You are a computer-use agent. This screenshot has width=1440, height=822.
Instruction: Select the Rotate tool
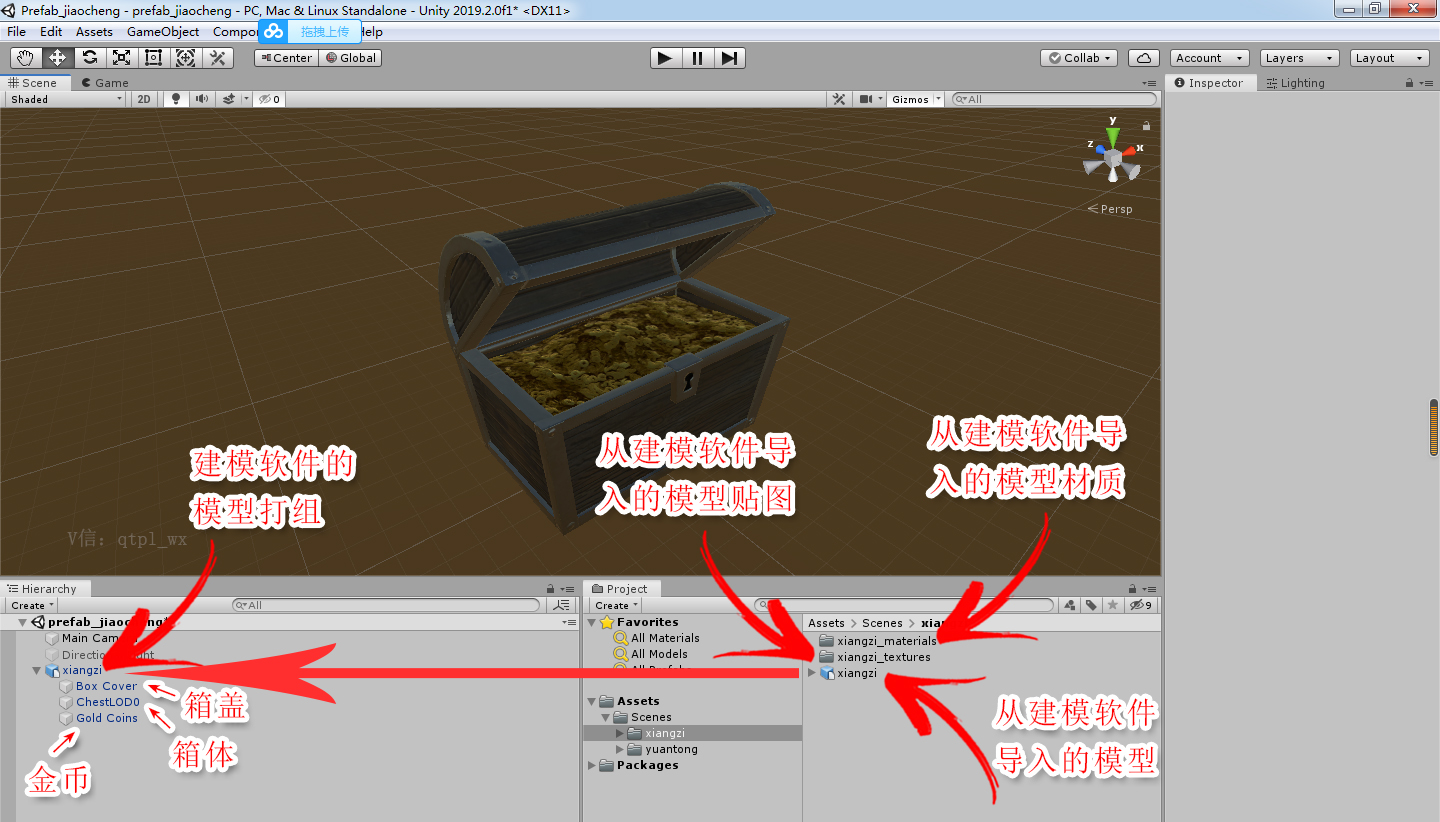point(90,58)
